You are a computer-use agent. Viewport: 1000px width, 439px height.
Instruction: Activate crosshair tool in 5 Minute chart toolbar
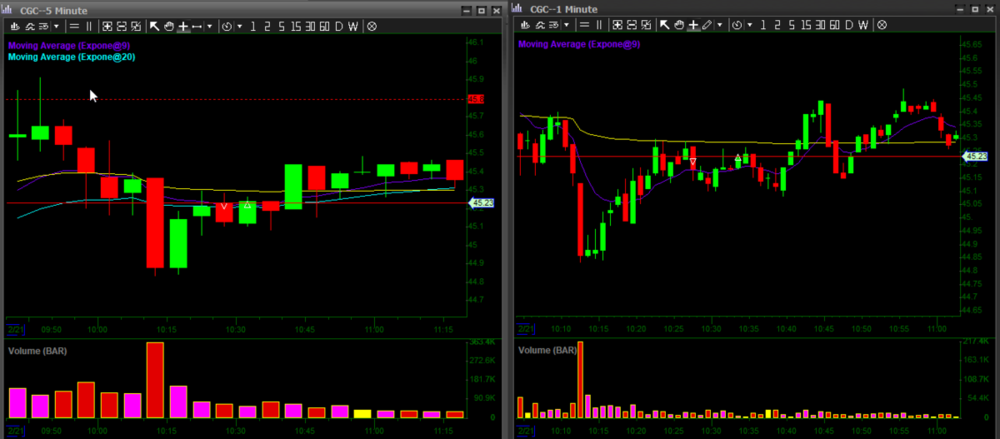coord(183,26)
